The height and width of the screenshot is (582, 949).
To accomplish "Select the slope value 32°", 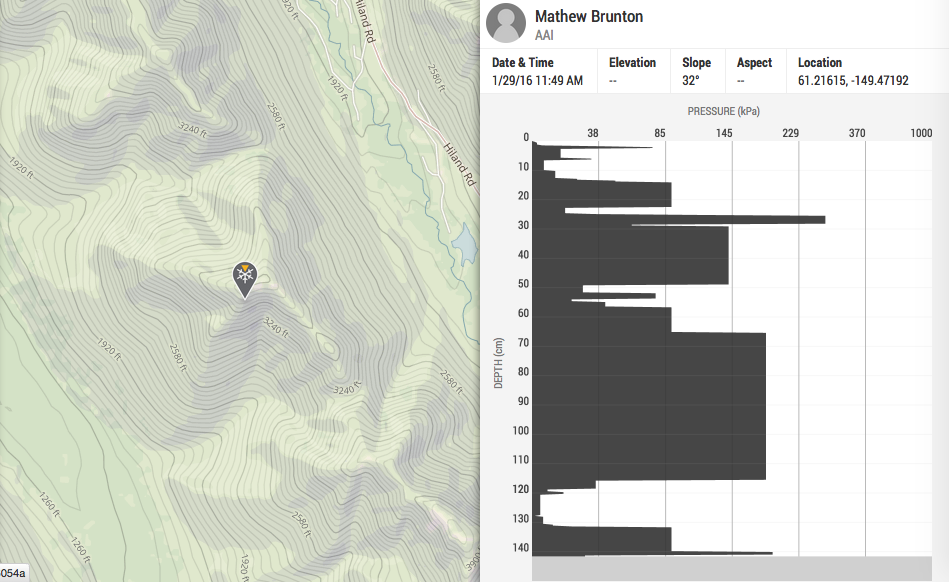I will (691, 80).
